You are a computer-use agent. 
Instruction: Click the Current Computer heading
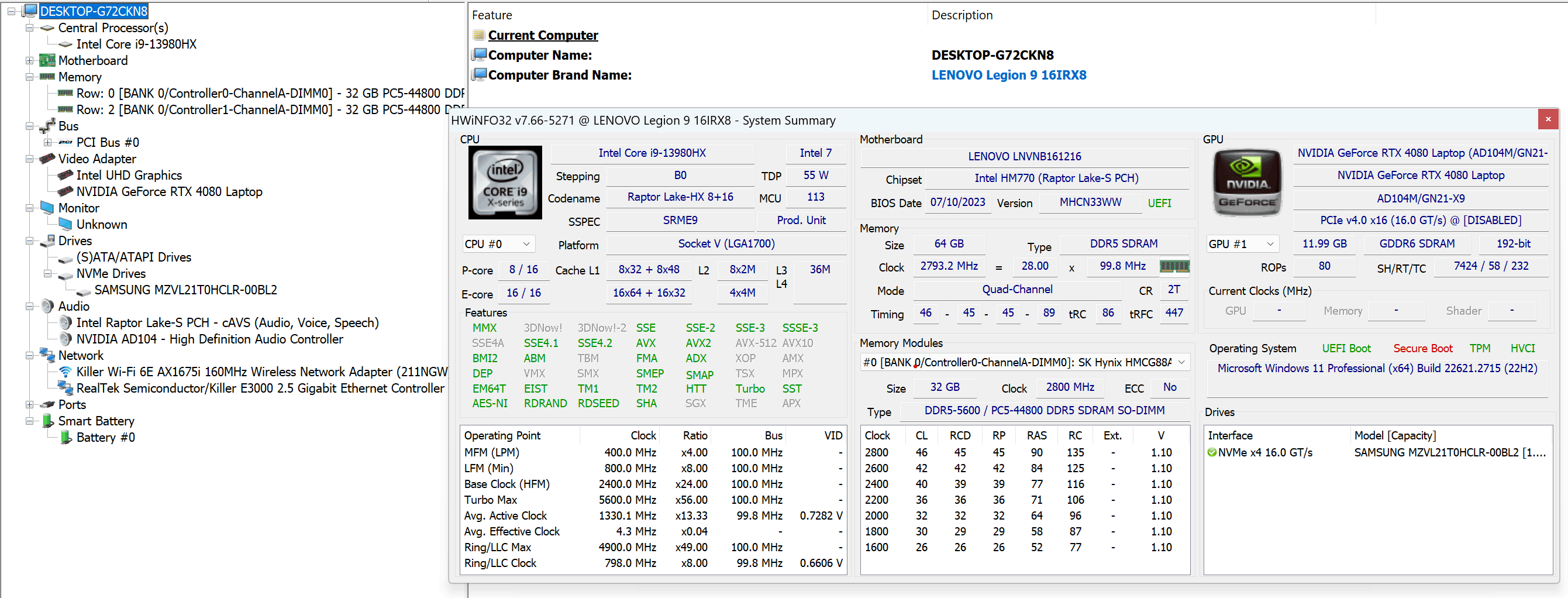point(542,35)
